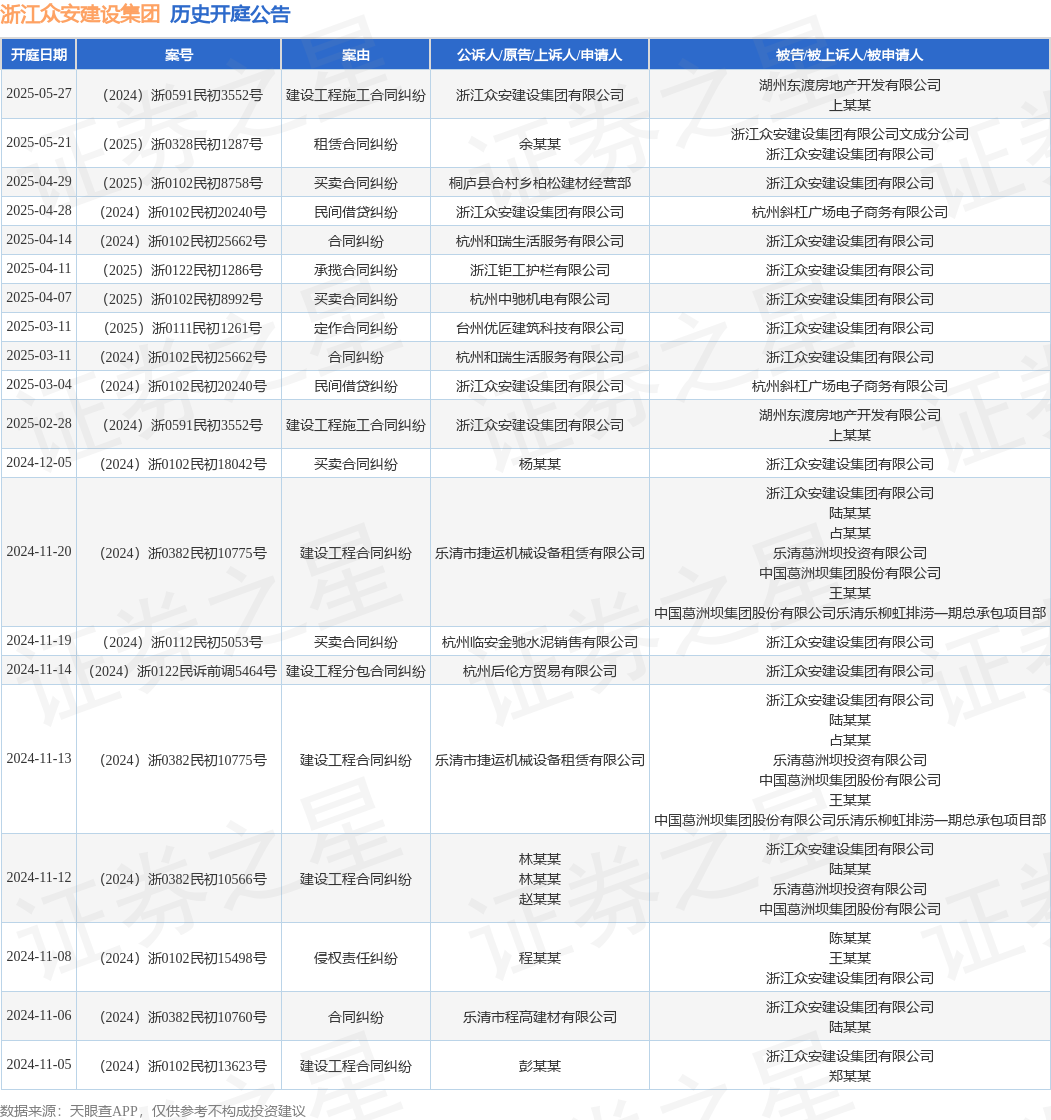
Task: Click date 2024-11-20
Action: (39, 552)
